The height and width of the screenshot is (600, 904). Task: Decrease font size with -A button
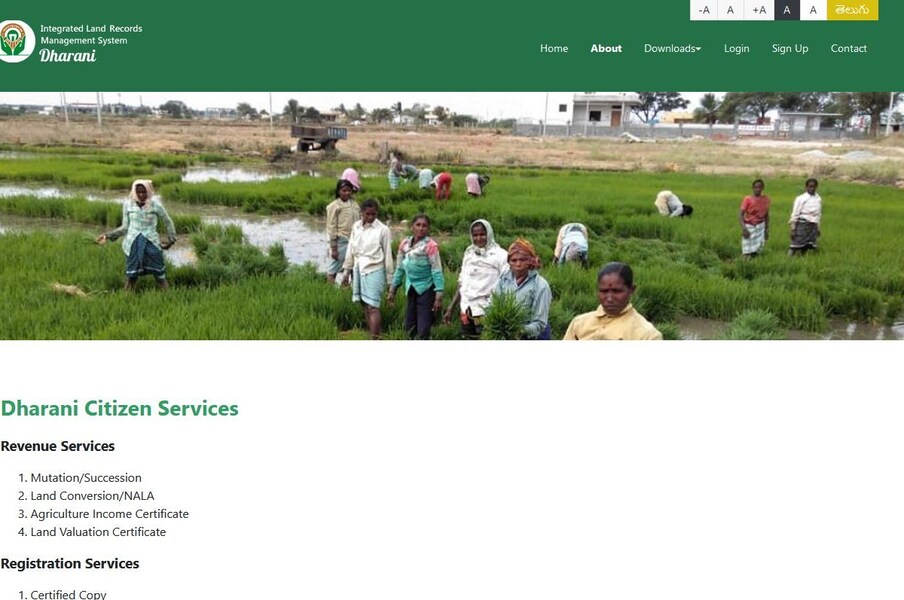coord(703,10)
